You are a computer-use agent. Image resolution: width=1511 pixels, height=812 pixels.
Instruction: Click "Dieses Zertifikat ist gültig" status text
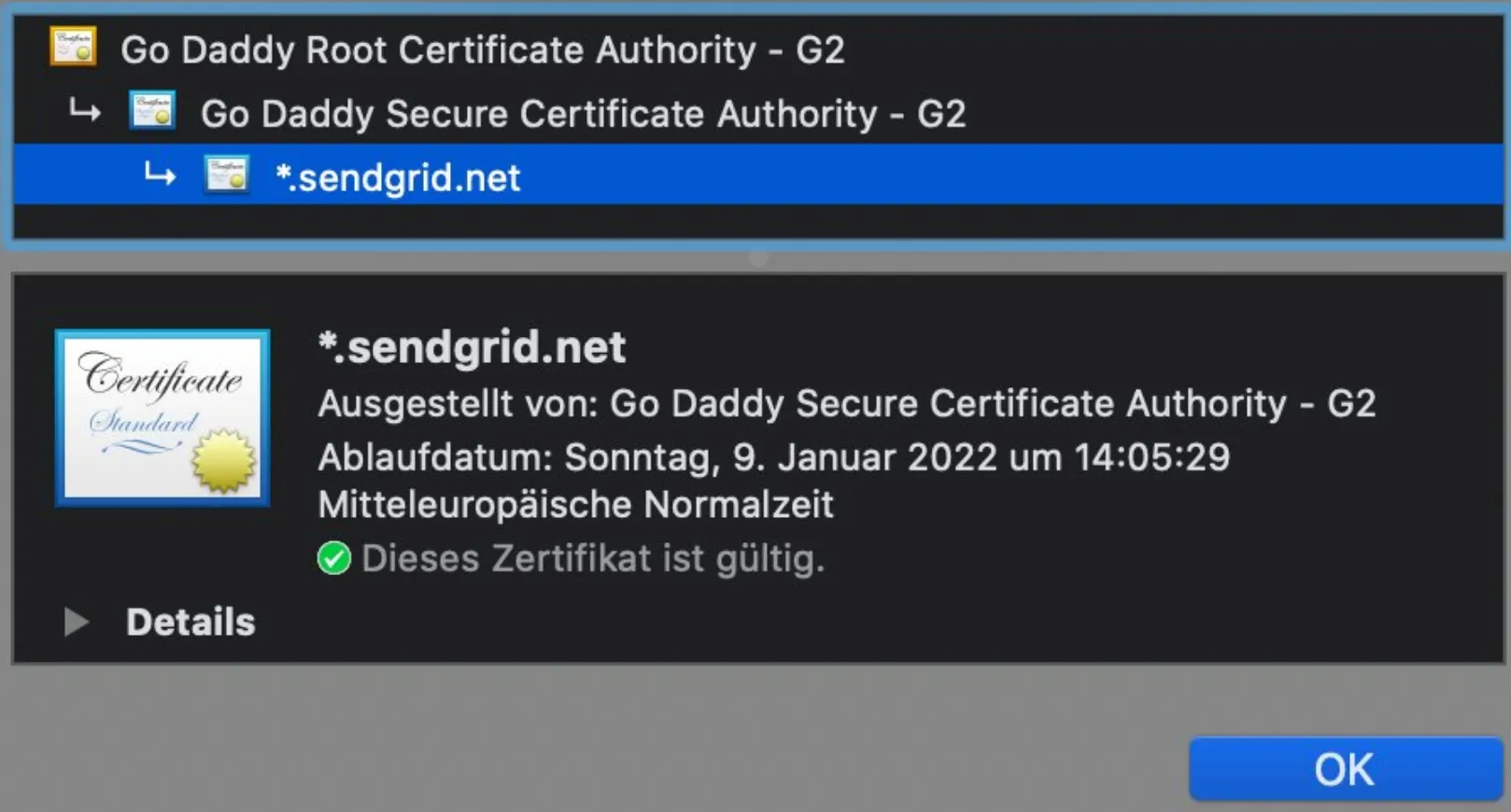(593, 558)
